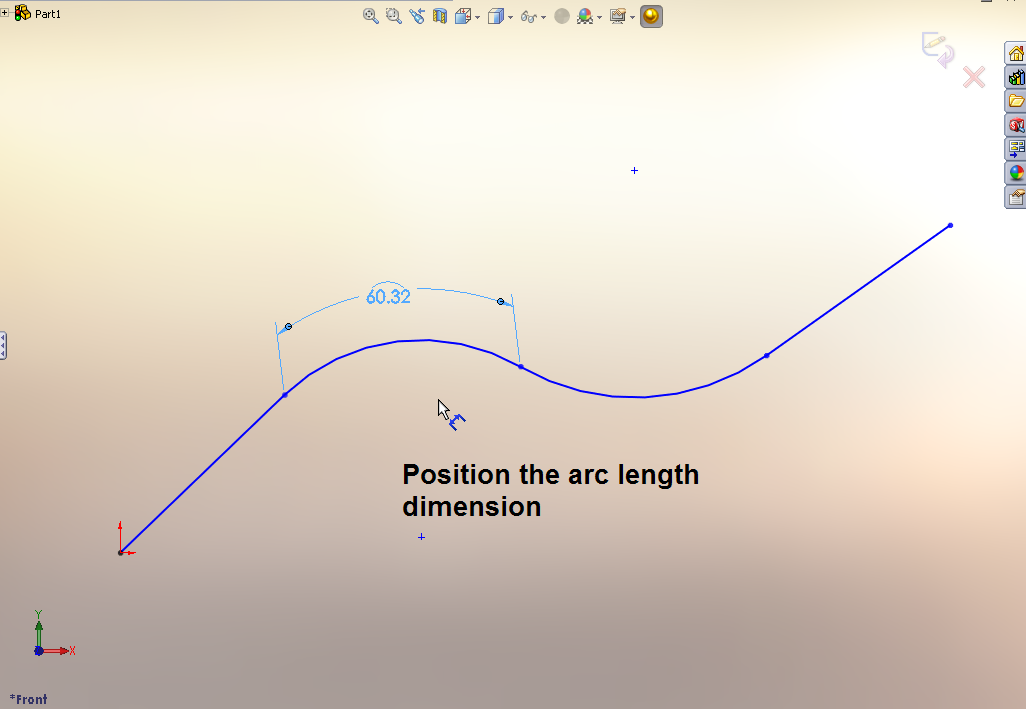The width and height of the screenshot is (1026, 709).
Task: Select the Zoom to Area tool
Action: [x=393, y=16]
